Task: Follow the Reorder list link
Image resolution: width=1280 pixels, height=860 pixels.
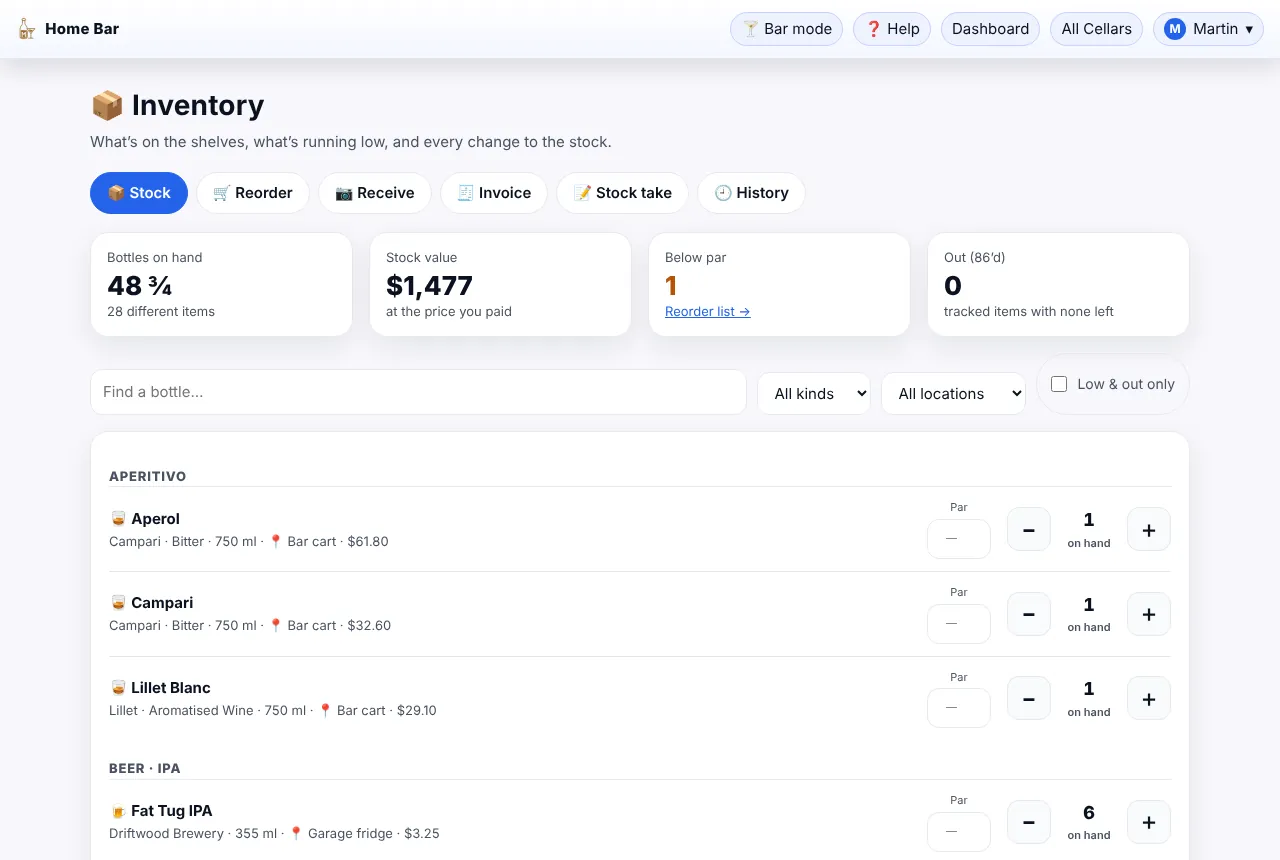Action: click(707, 311)
